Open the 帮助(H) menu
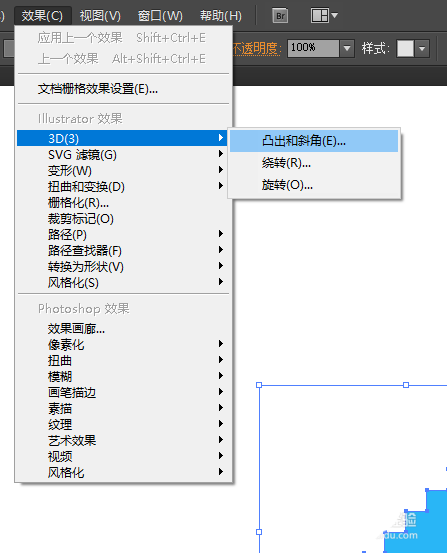Image resolution: width=447 pixels, height=553 pixels. [x=221, y=16]
